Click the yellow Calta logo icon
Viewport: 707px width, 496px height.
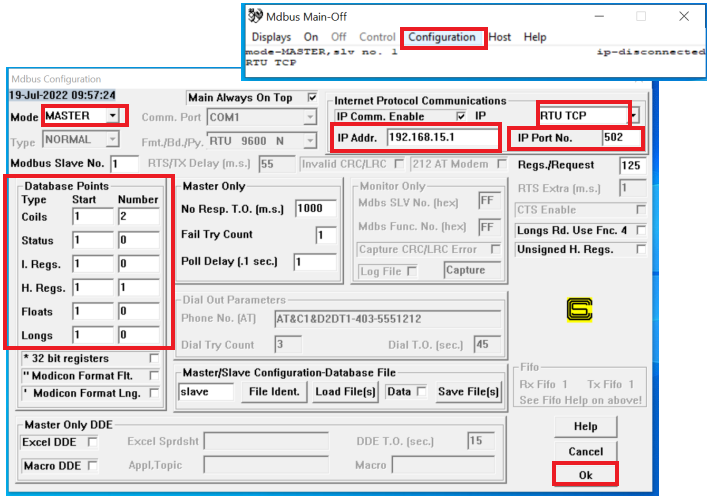coord(579,310)
